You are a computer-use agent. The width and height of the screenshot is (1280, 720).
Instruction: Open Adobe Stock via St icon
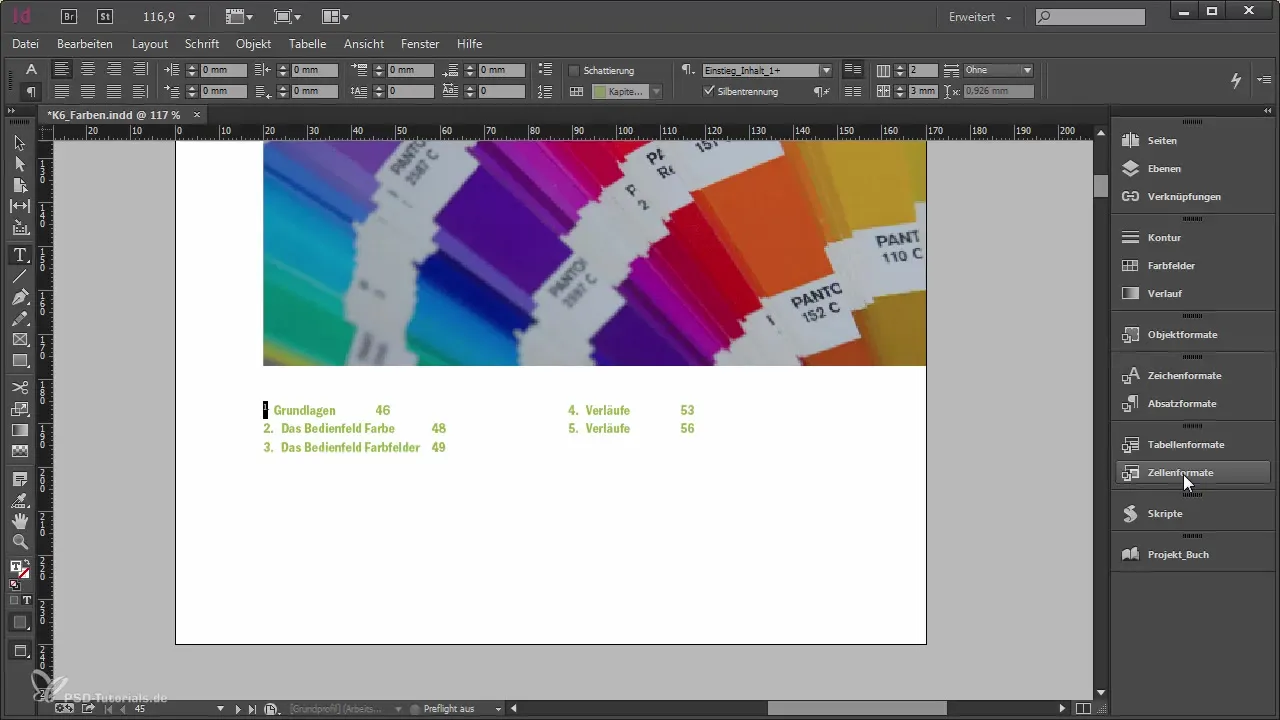[104, 17]
